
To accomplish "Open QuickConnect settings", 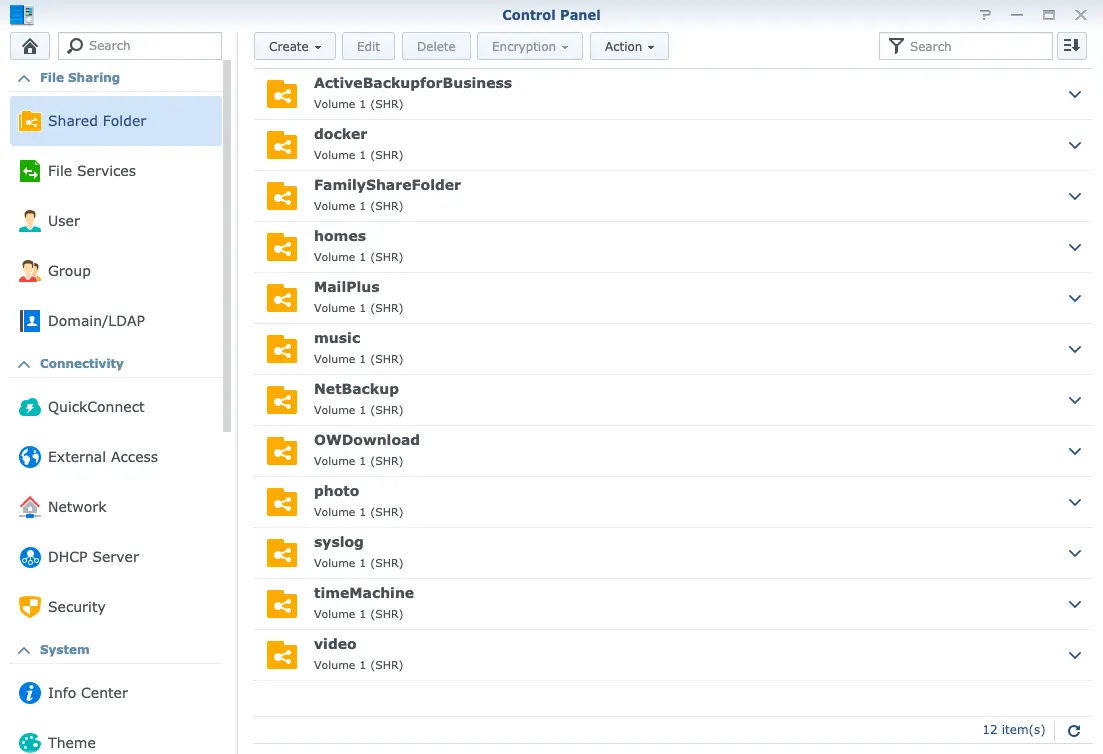I will tap(115, 407).
